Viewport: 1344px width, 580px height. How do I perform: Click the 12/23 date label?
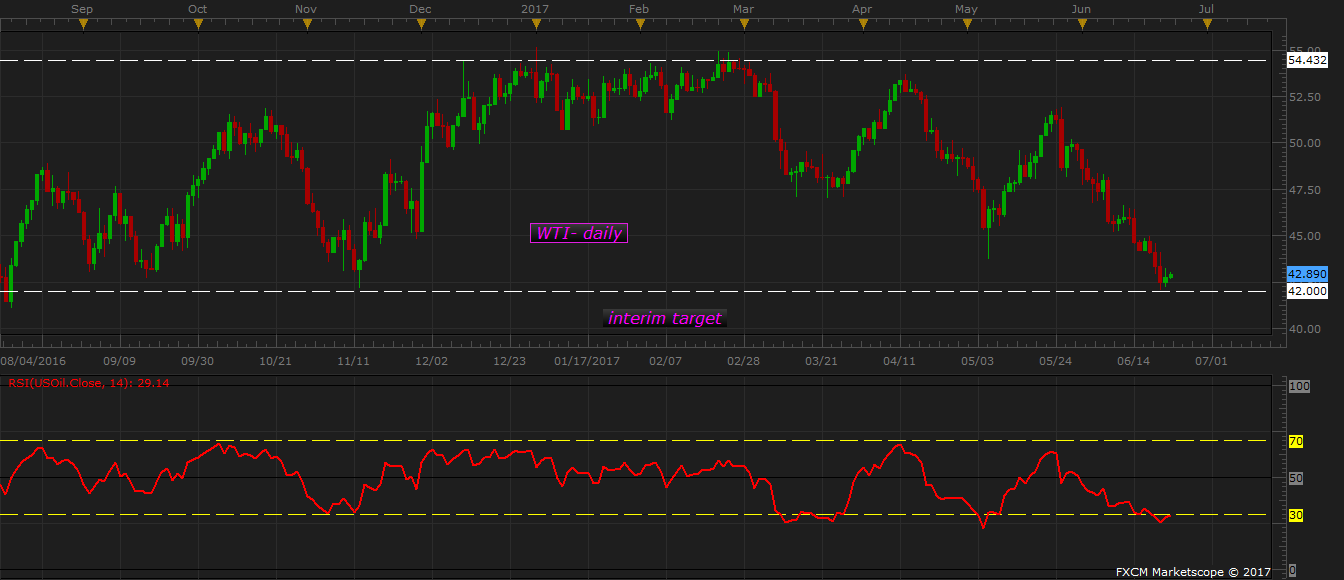(510, 360)
